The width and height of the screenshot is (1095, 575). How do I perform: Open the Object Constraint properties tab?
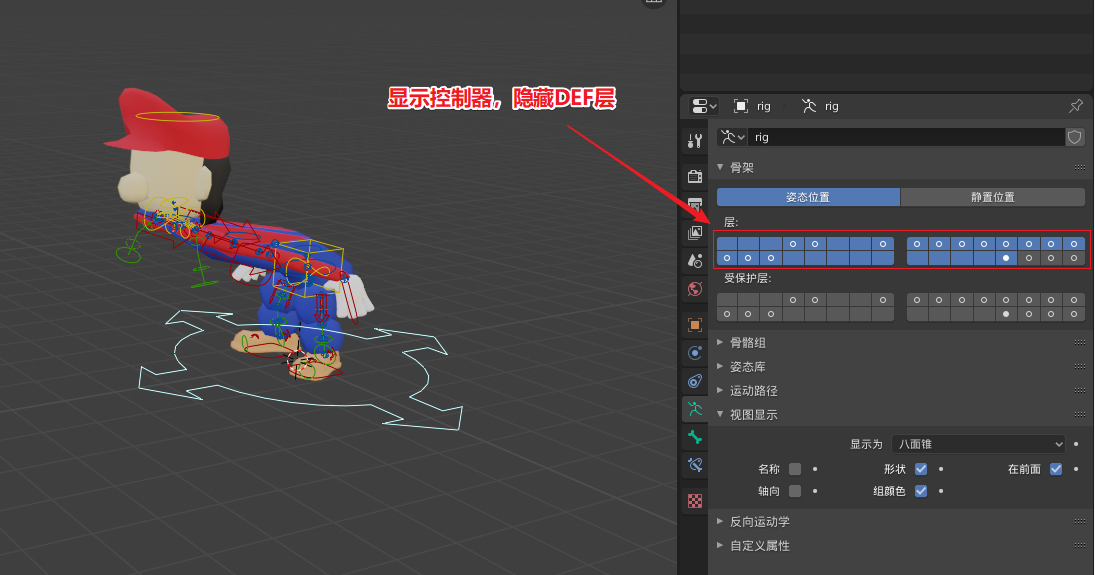(x=695, y=381)
